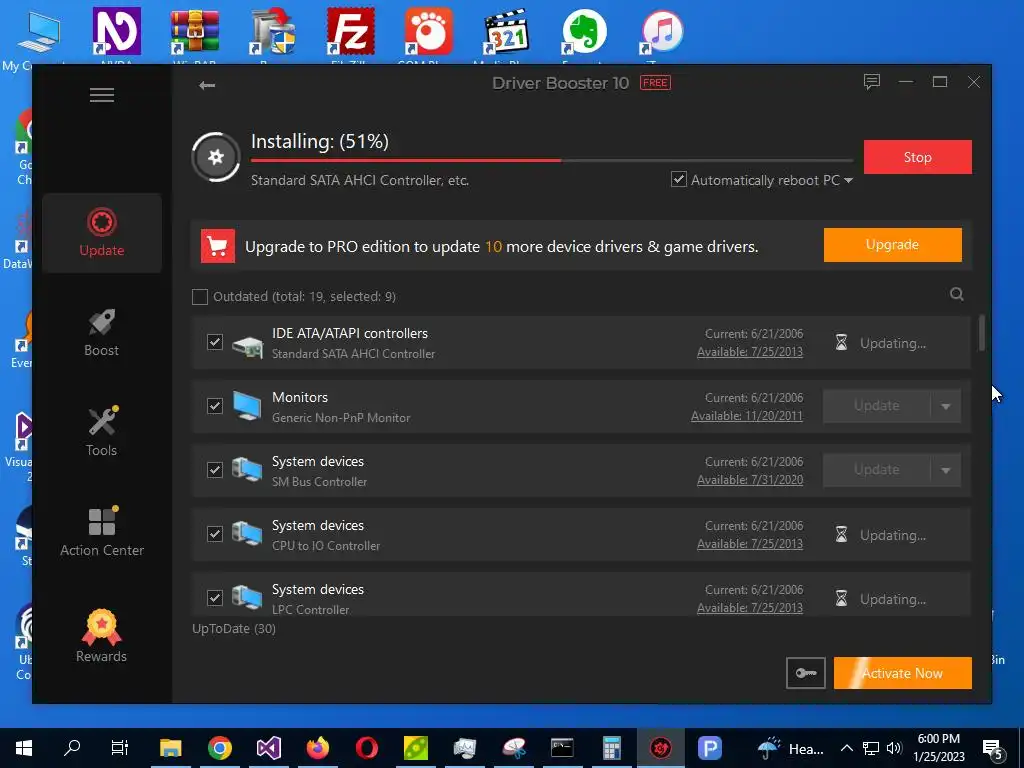Go back with the left arrow
The height and width of the screenshot is (768, 1024).
point(207,85)
